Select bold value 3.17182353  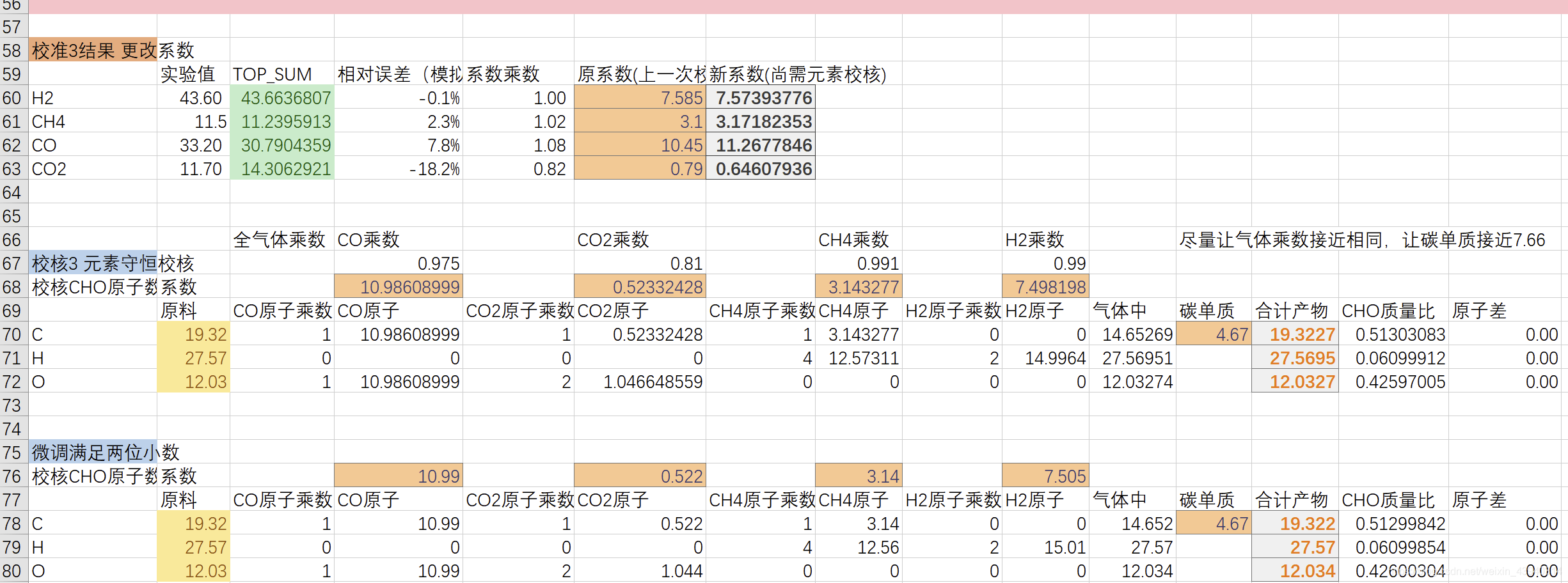click(761, 121)
